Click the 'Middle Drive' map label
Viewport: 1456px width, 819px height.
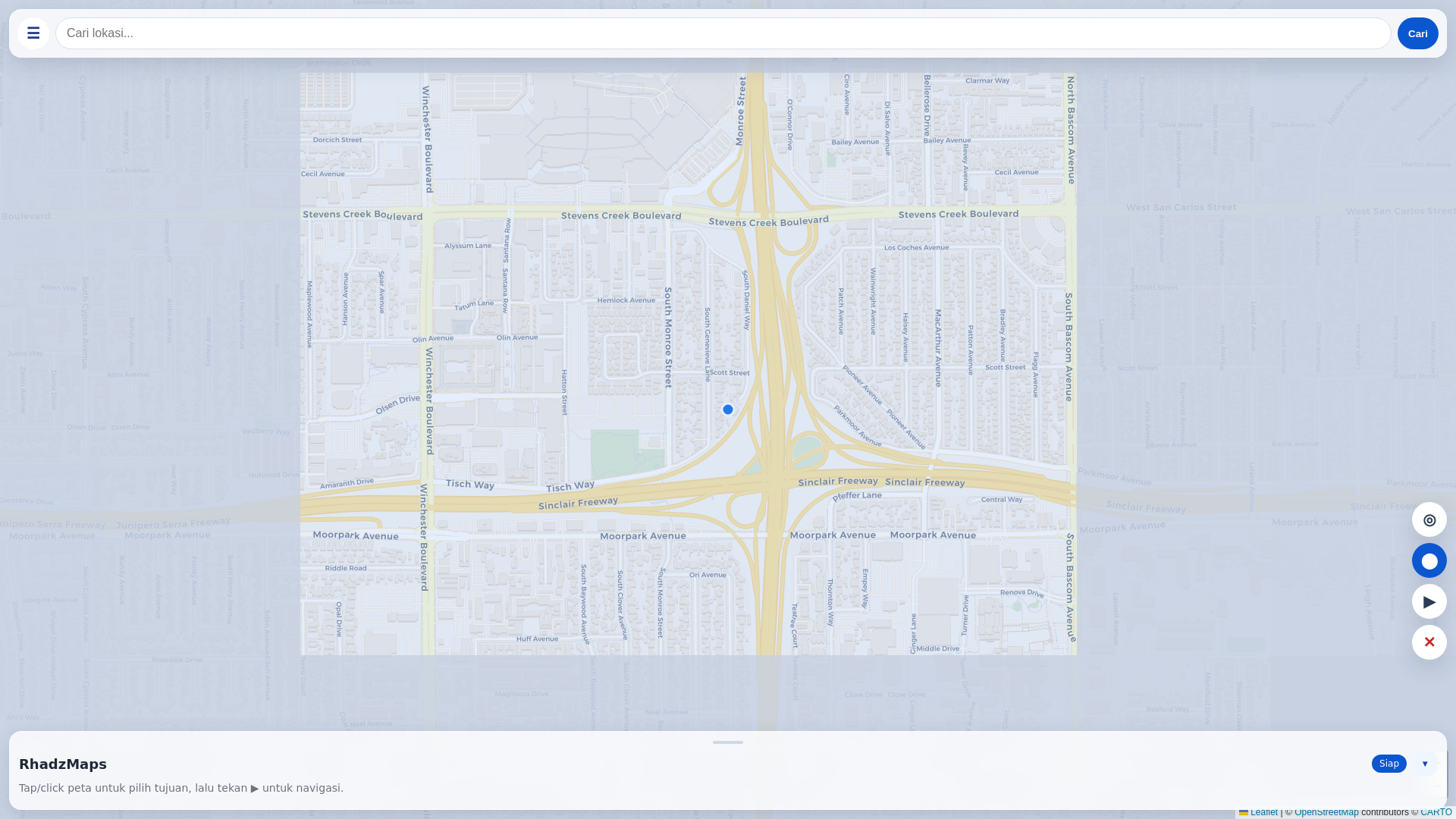pos(938,648)
